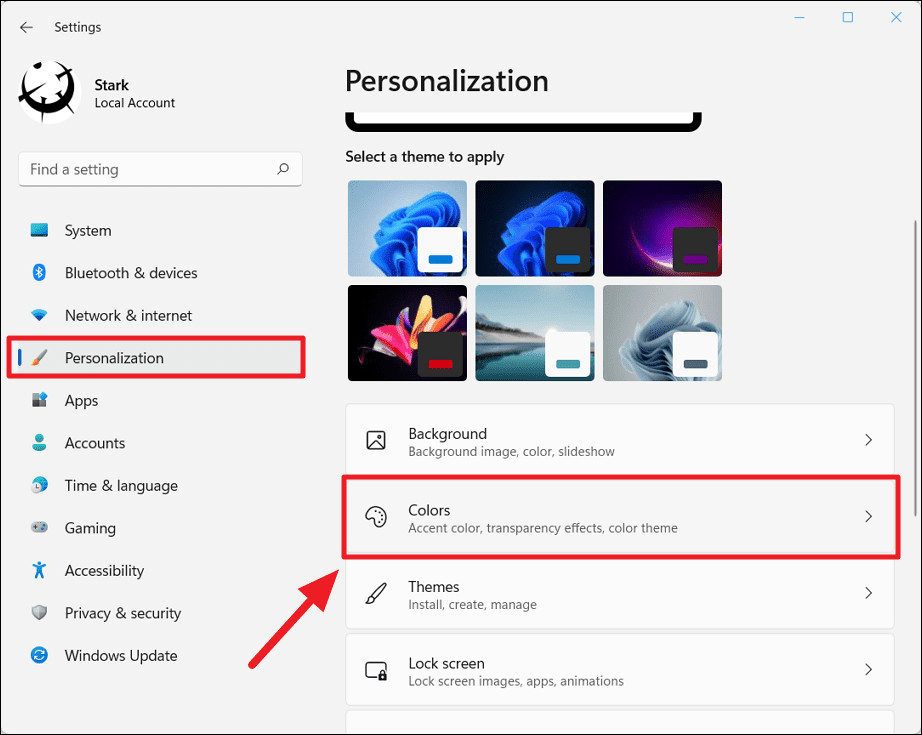922x735 pixels.
Task: Click the Apps icon in sidebar
Action: (39, 400)
